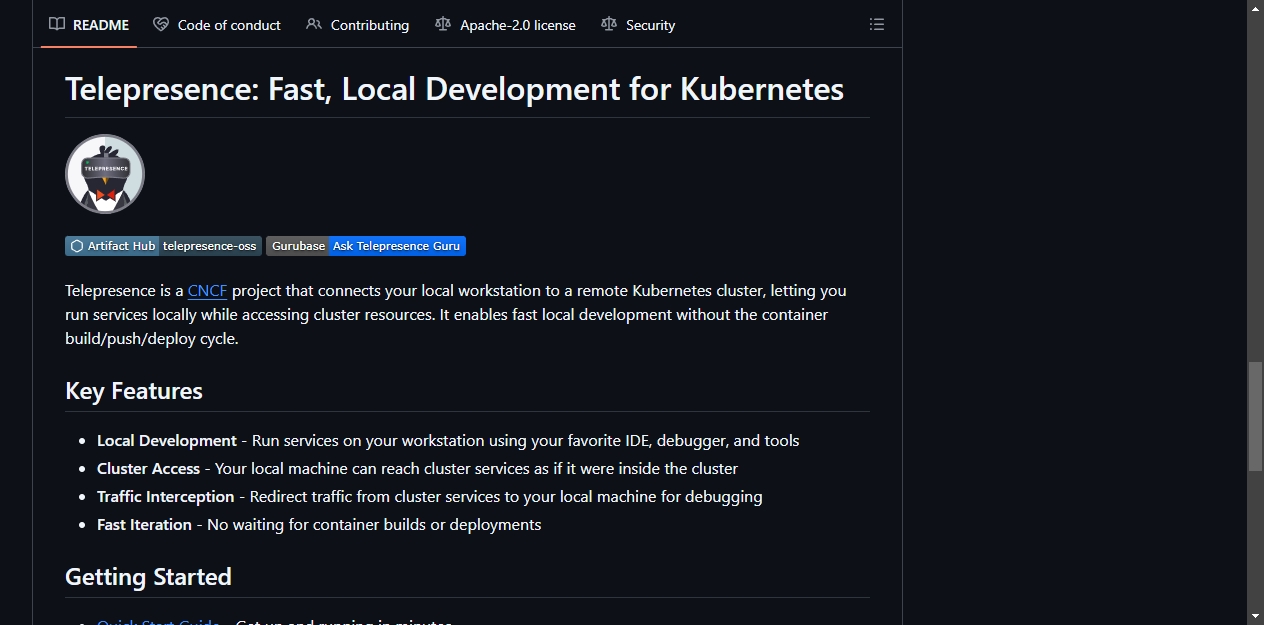The height and width of the screenshot is (625, 1264).
Task: Click the scale icon beside Security
Action: pos(609,25)
